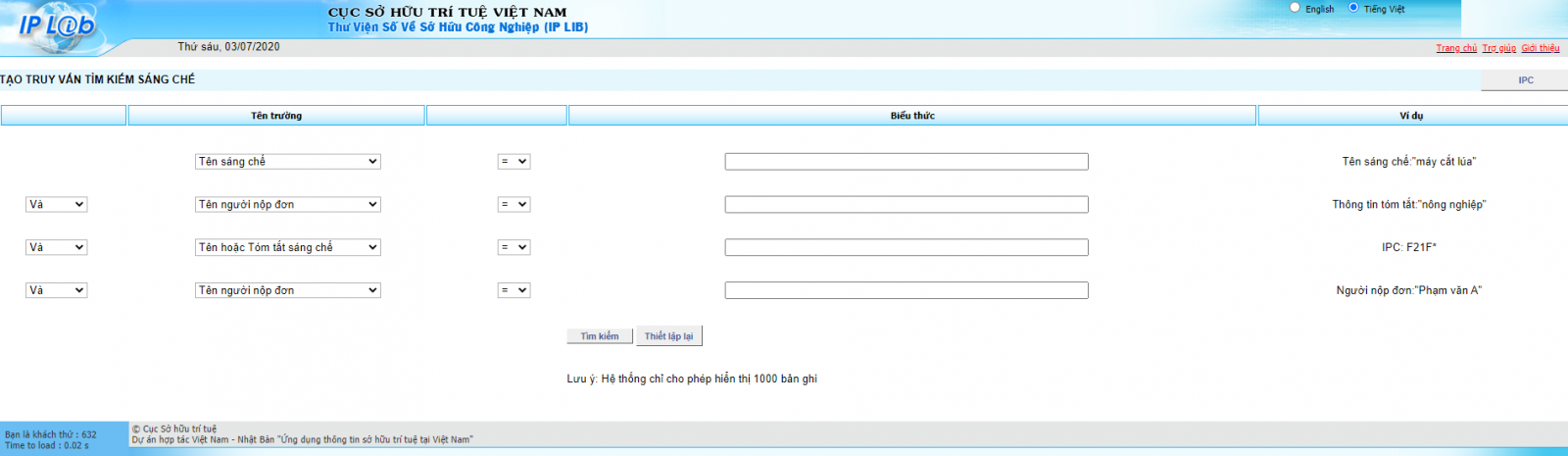
Task: Open the Giới thiệu link
Action: coord(1541,48)
